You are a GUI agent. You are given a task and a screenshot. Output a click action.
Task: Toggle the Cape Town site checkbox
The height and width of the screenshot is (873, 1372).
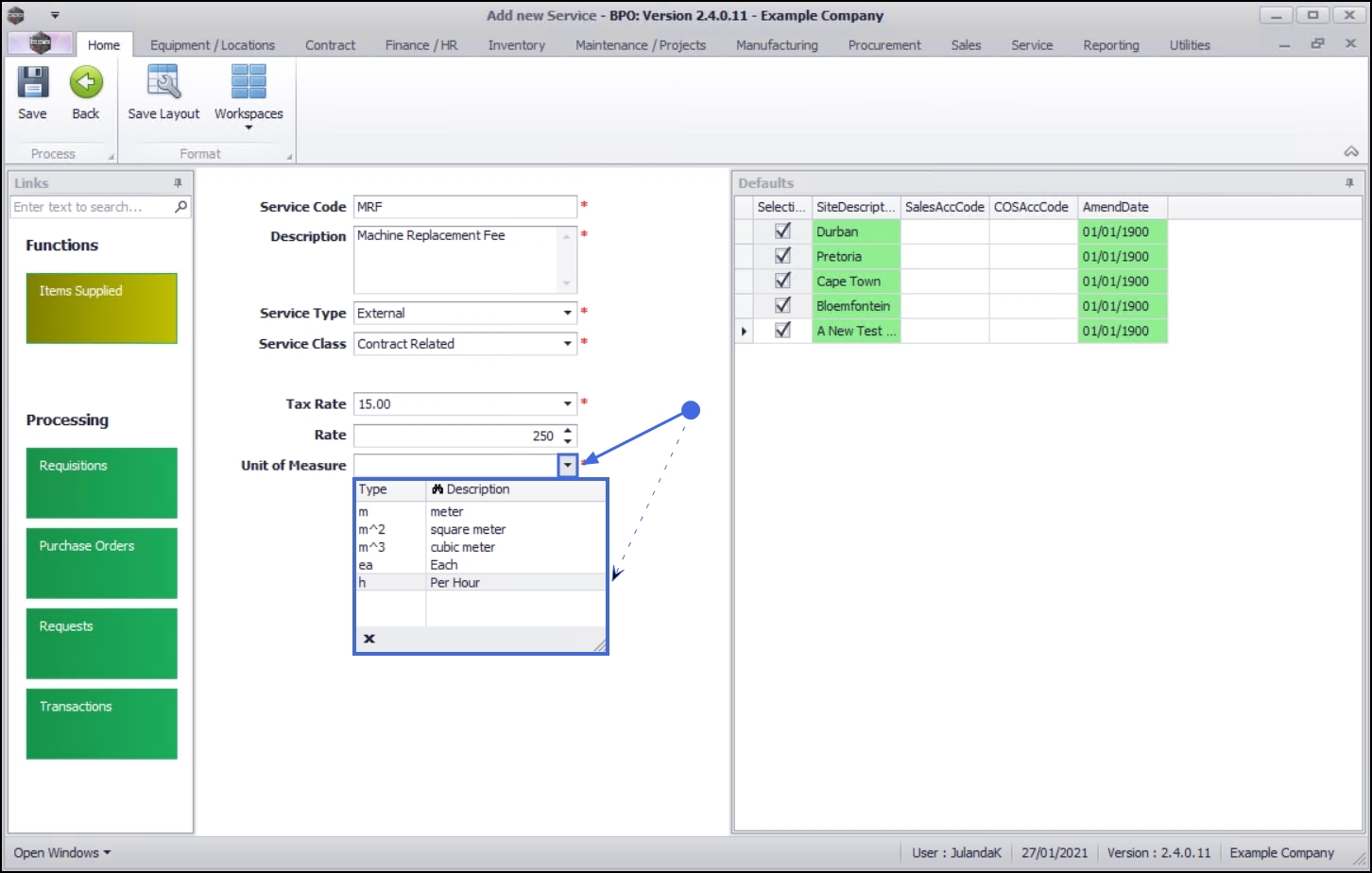[x=782, y=281]
